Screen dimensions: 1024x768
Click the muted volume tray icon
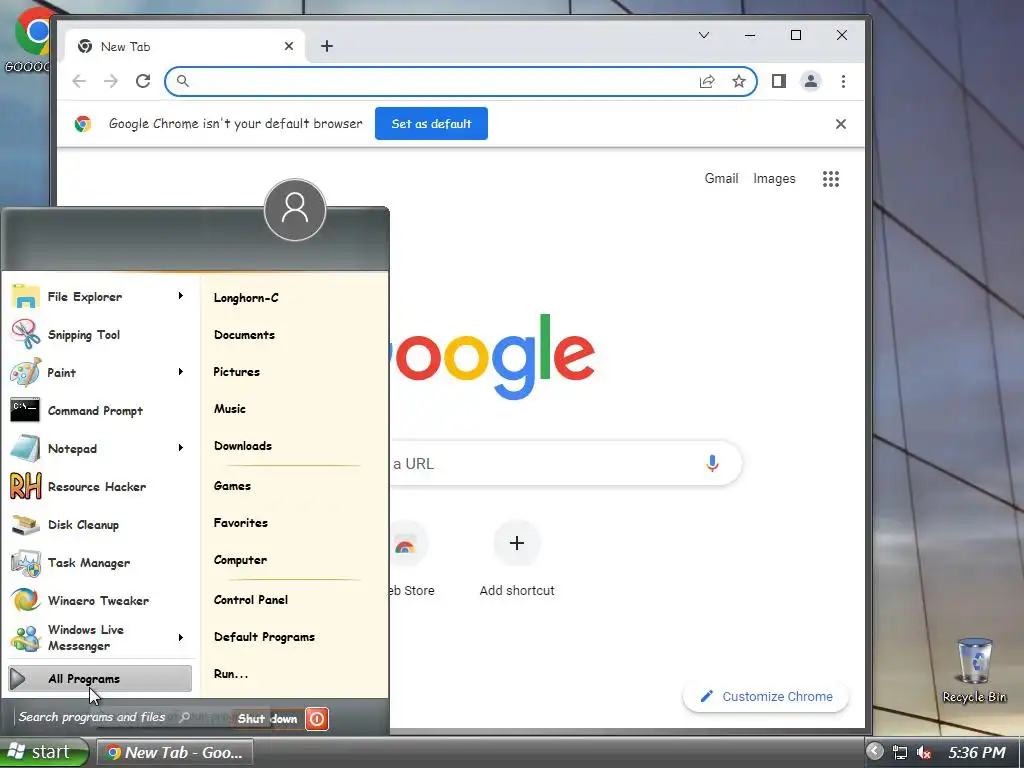(923, 752)
